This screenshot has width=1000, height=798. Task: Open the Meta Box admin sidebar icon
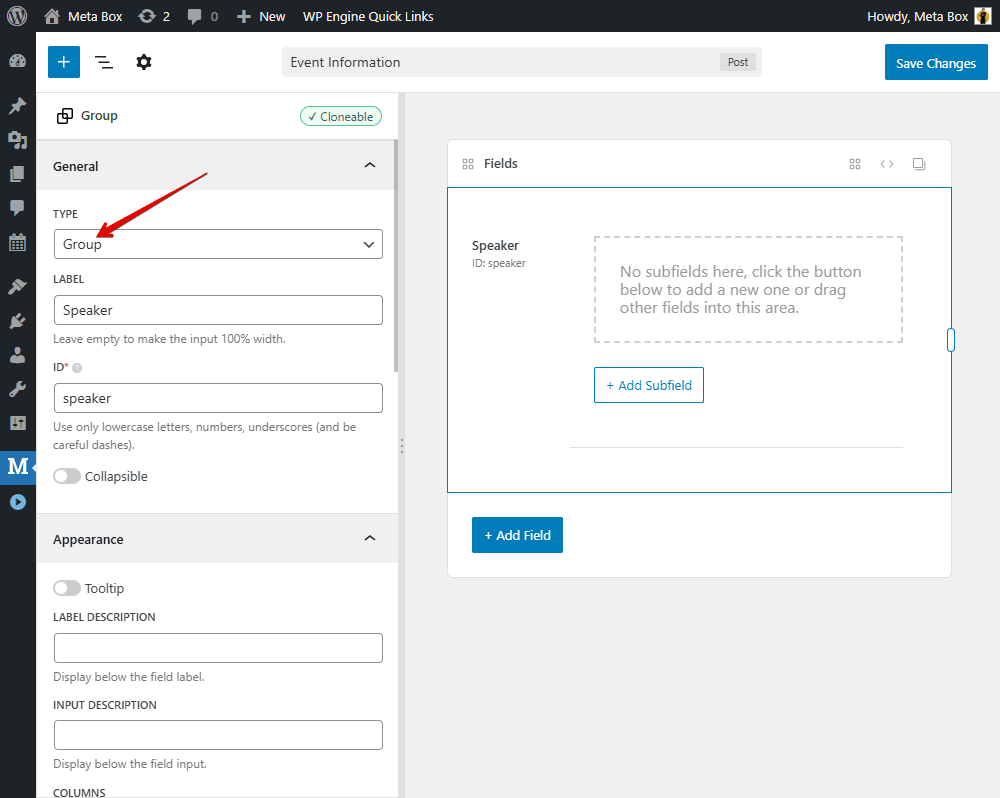click(18, 466)
